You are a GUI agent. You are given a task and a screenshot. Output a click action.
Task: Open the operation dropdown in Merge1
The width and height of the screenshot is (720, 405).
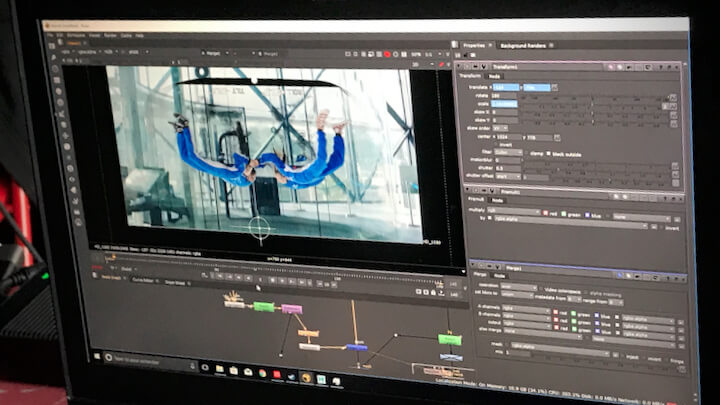(518, 287)
